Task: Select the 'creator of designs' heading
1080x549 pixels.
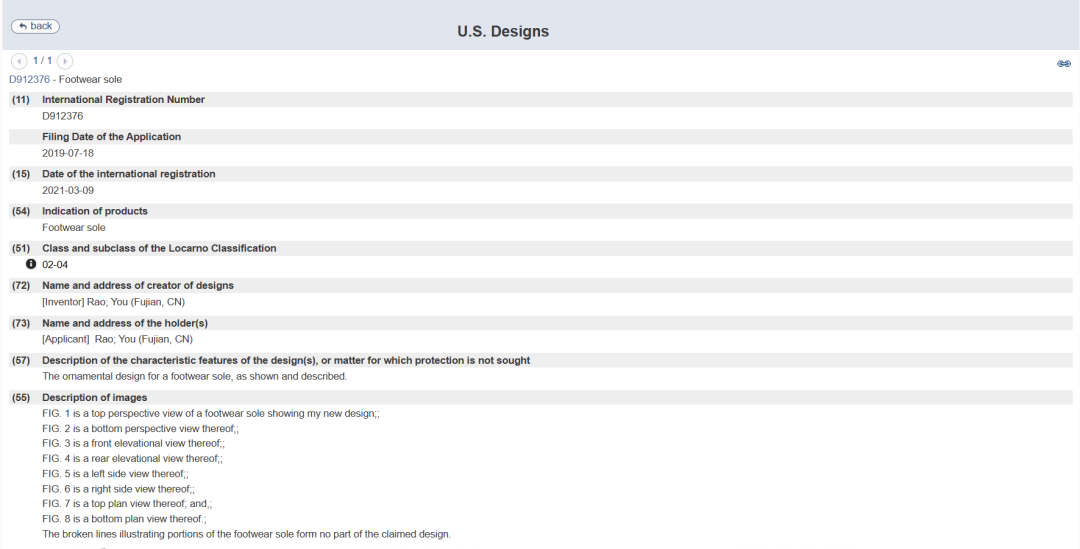Action: 138,285
